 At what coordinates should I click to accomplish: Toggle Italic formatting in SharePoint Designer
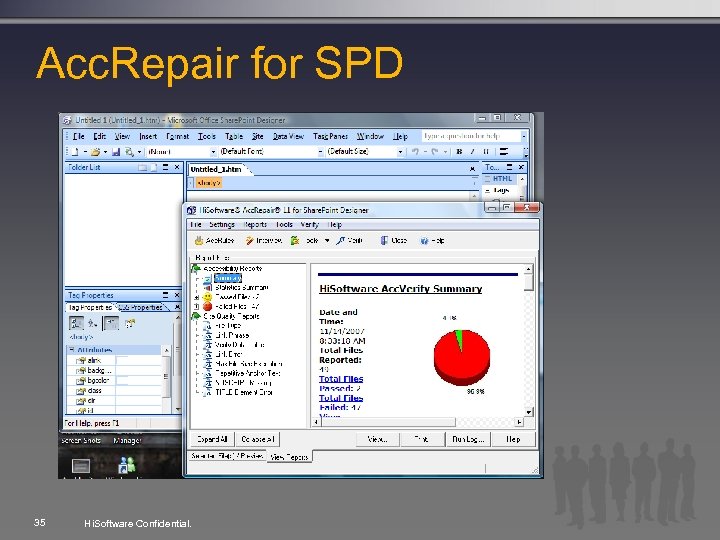tap(472, 152)
